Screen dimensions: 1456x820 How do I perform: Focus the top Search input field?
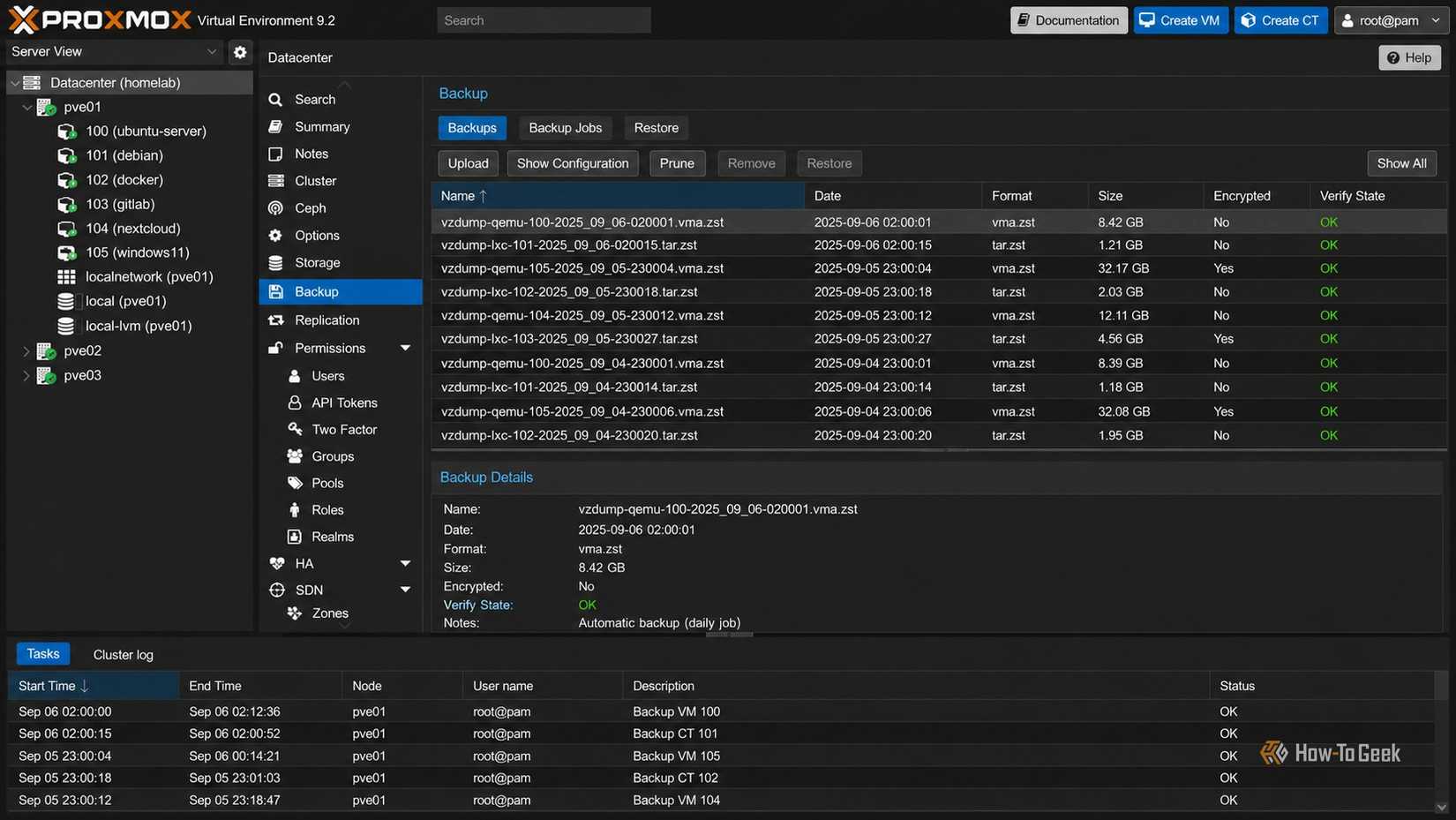point(544,20)
